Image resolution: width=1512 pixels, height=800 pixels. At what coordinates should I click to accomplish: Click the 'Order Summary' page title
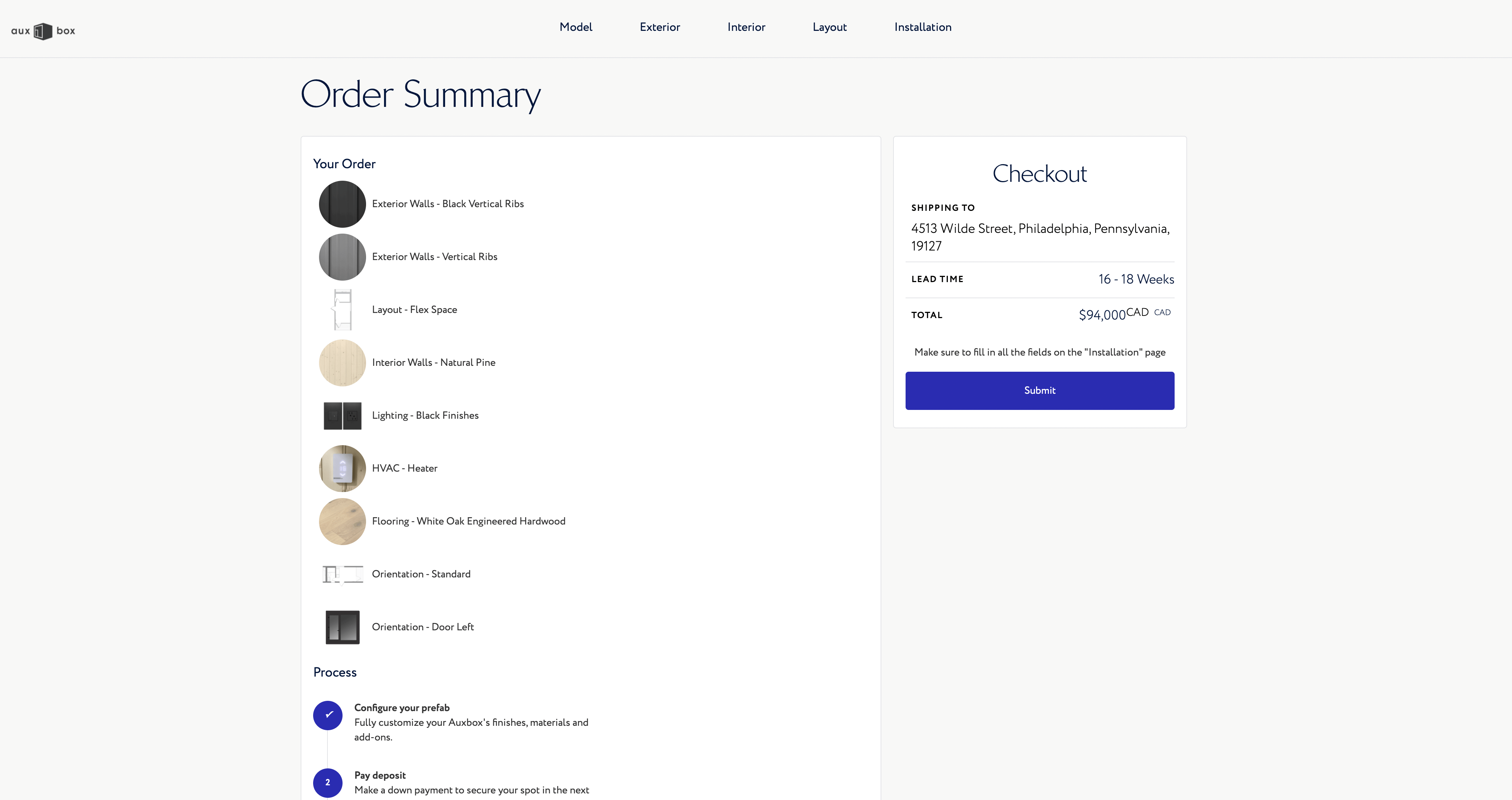click(420, 95)
